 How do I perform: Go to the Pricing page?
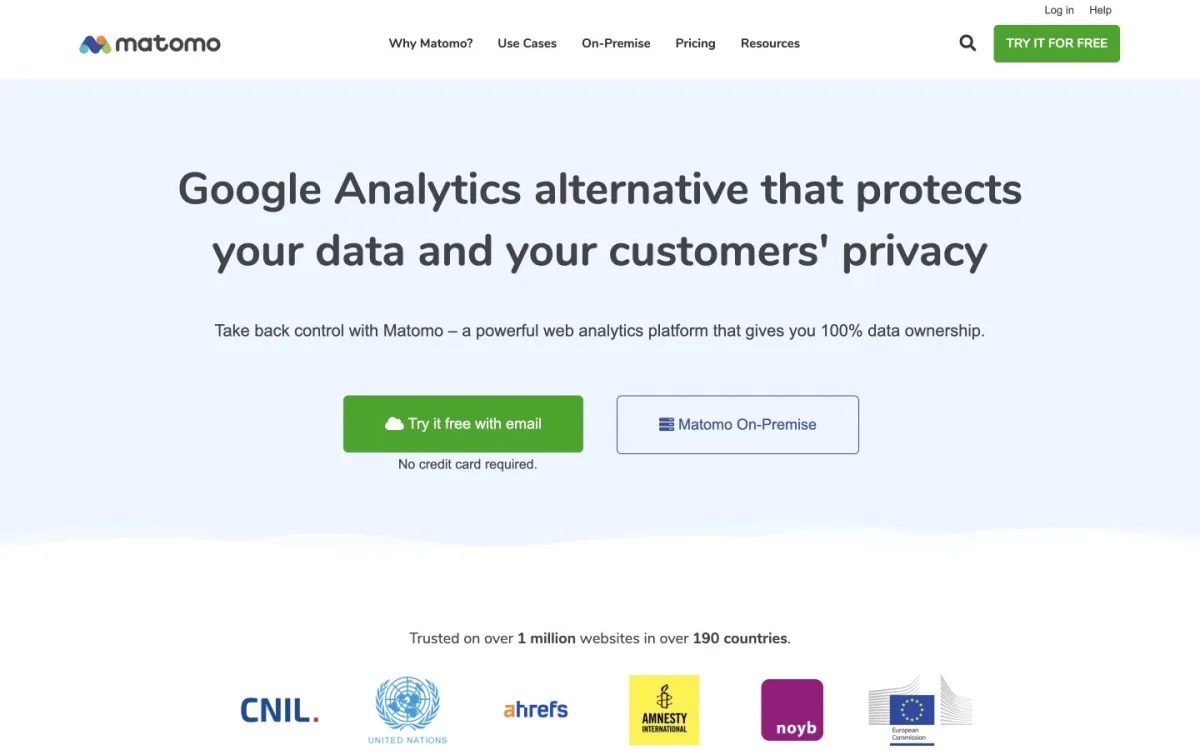(695, 43)
